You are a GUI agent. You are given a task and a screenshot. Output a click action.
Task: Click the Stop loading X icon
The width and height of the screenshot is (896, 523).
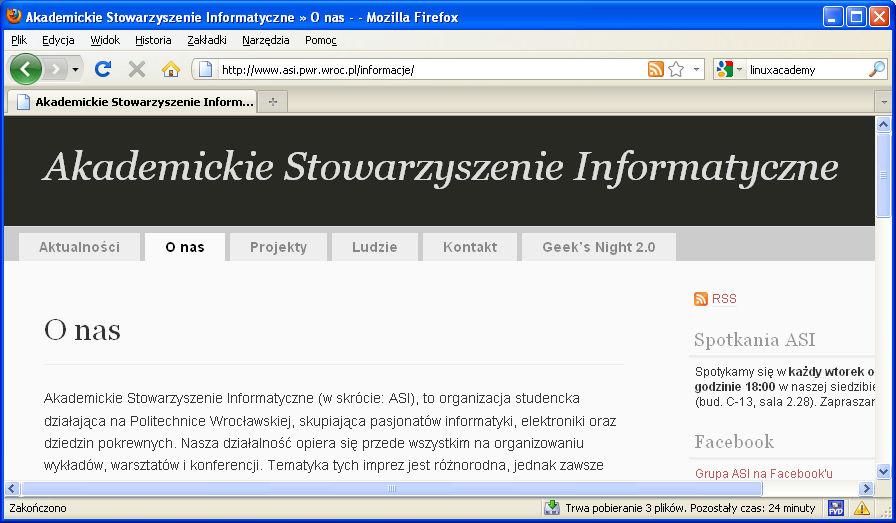pyautogui.click(x=137, y=69)
